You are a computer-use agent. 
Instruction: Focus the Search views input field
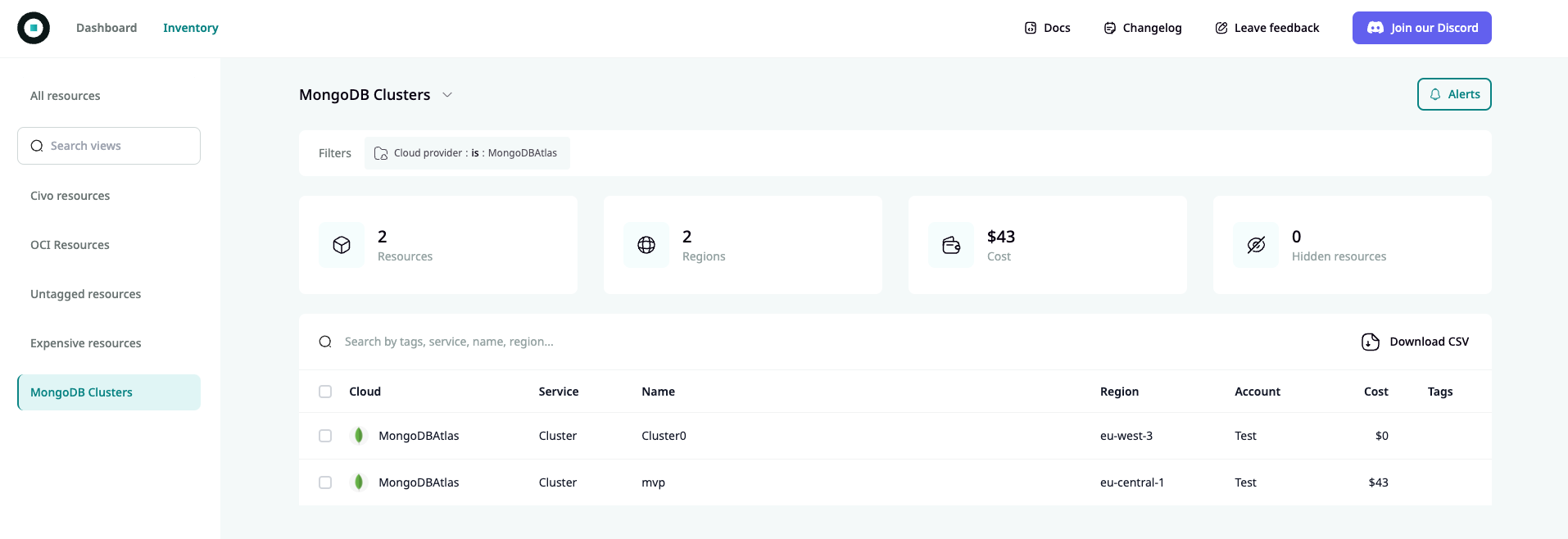pos(109,146)
